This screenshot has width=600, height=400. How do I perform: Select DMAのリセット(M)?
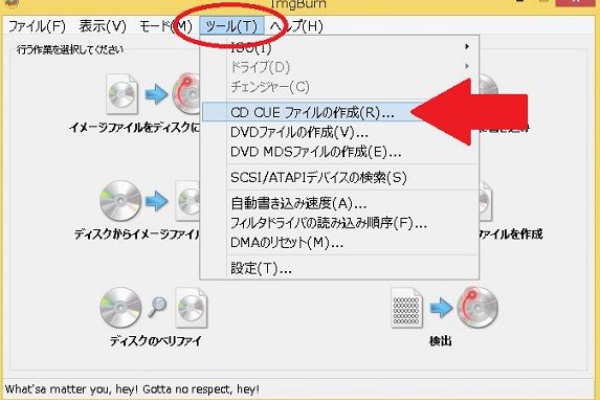(x=340, y=242)
